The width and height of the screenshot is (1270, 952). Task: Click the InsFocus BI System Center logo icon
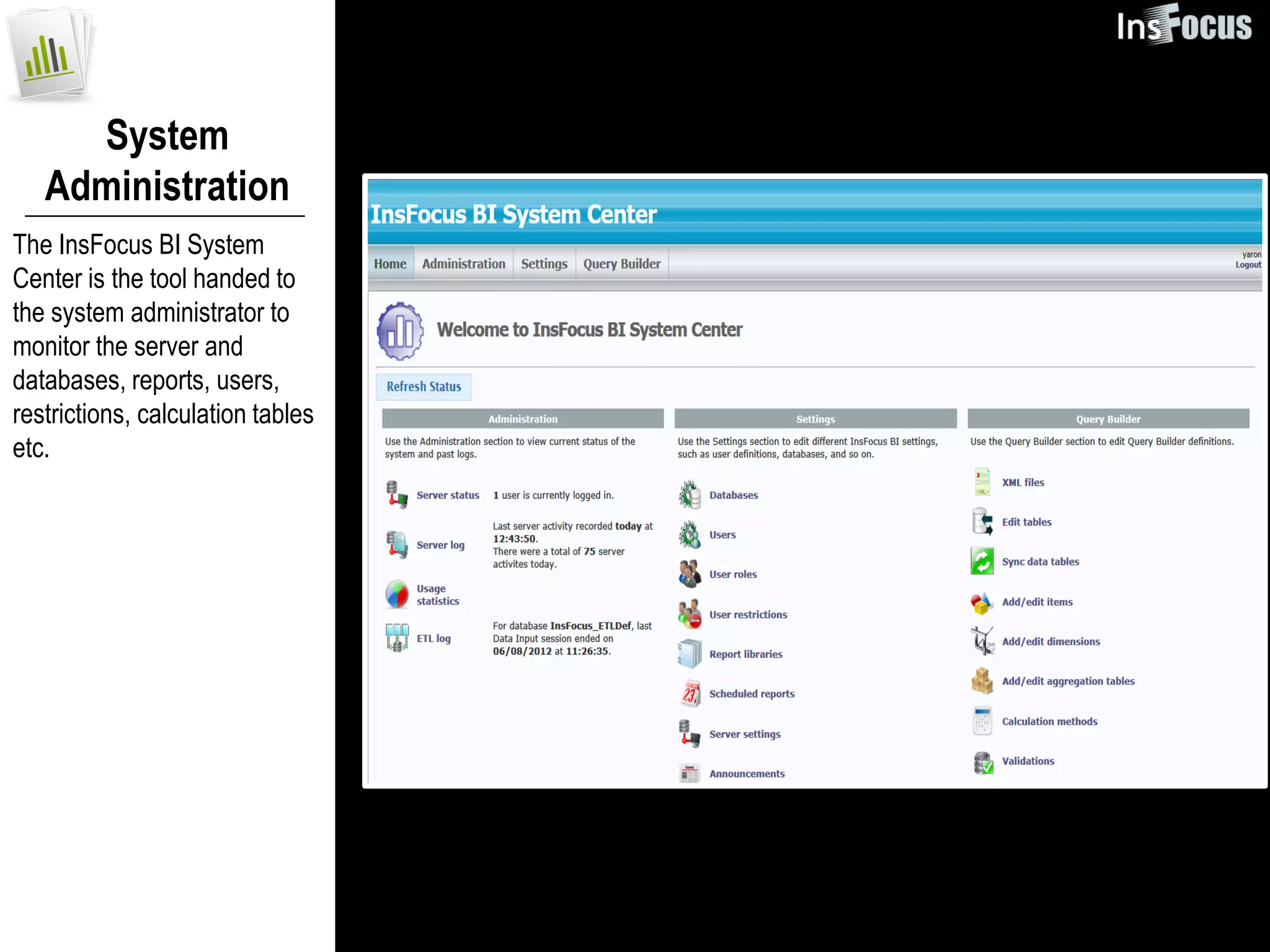coord(400,331)
